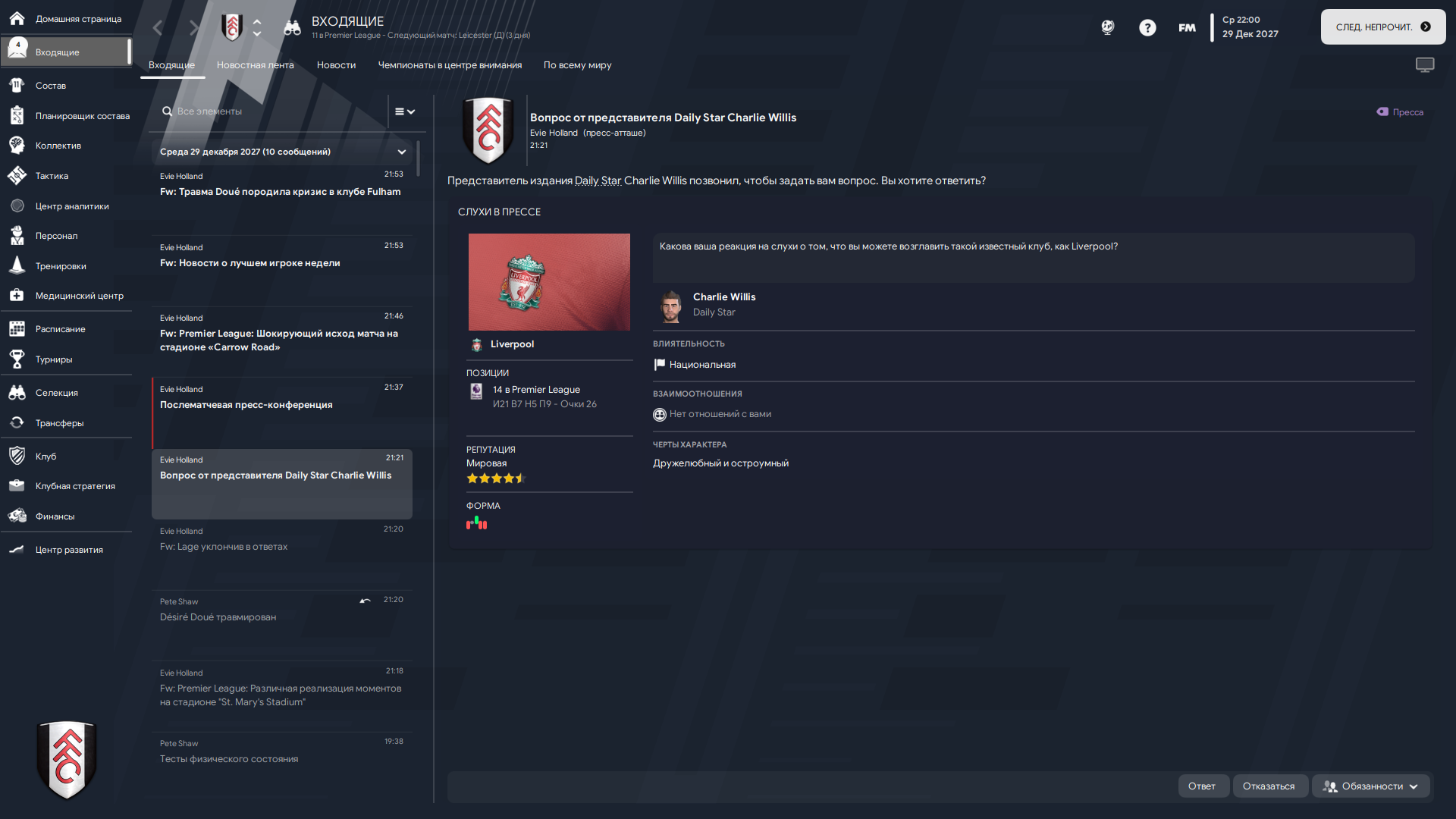The image size is (1456, 819).
Task: Click the world globe icon in top bar
Action: pyautogui.click(x=1108, y=28)
